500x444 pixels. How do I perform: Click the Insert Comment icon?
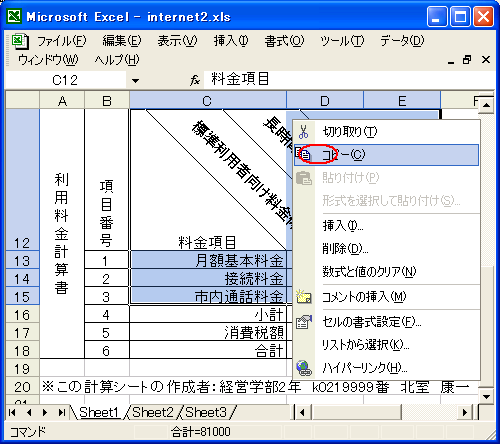304,296
